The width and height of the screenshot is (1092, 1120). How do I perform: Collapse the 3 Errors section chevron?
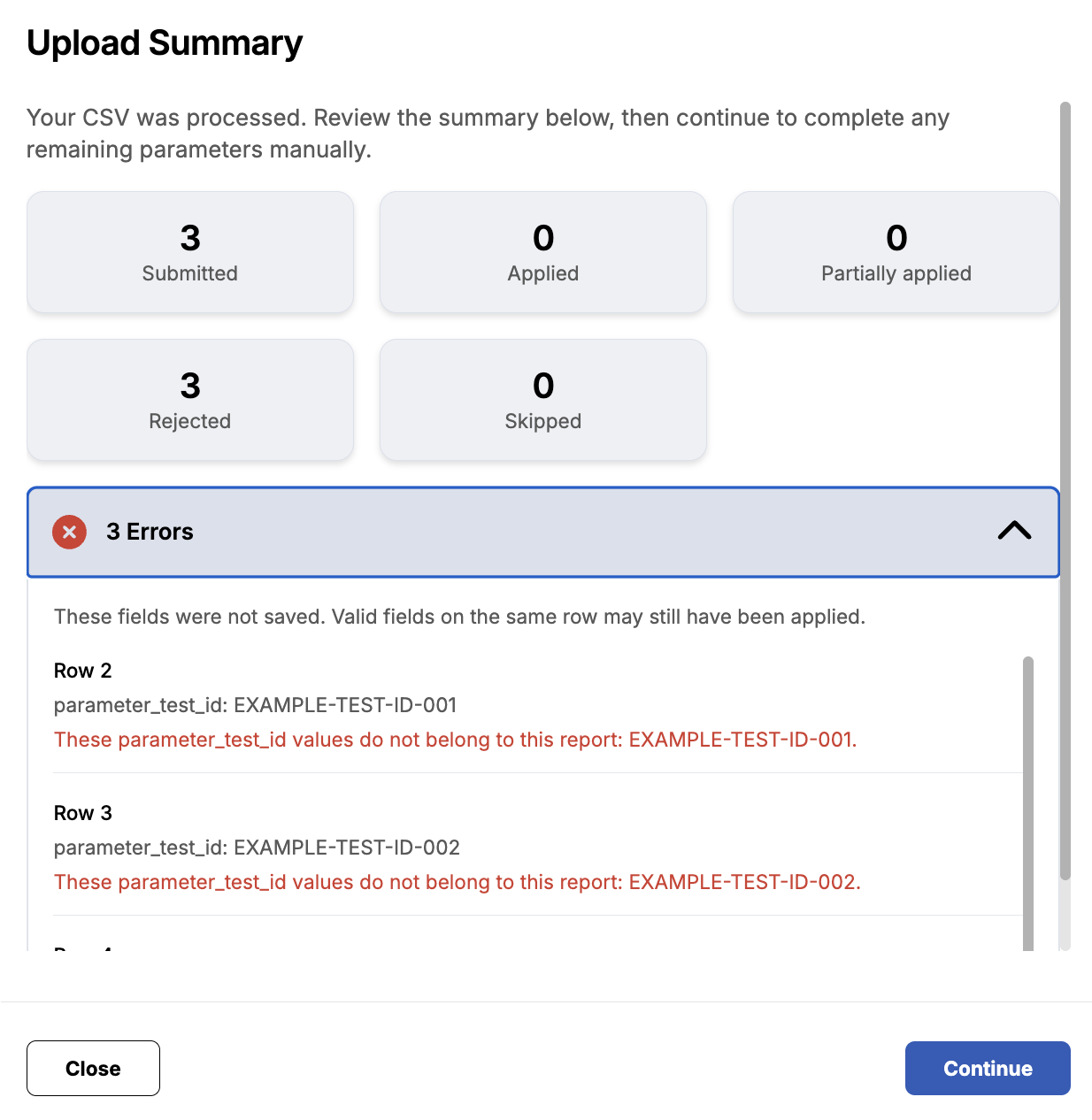[1014, 531]
